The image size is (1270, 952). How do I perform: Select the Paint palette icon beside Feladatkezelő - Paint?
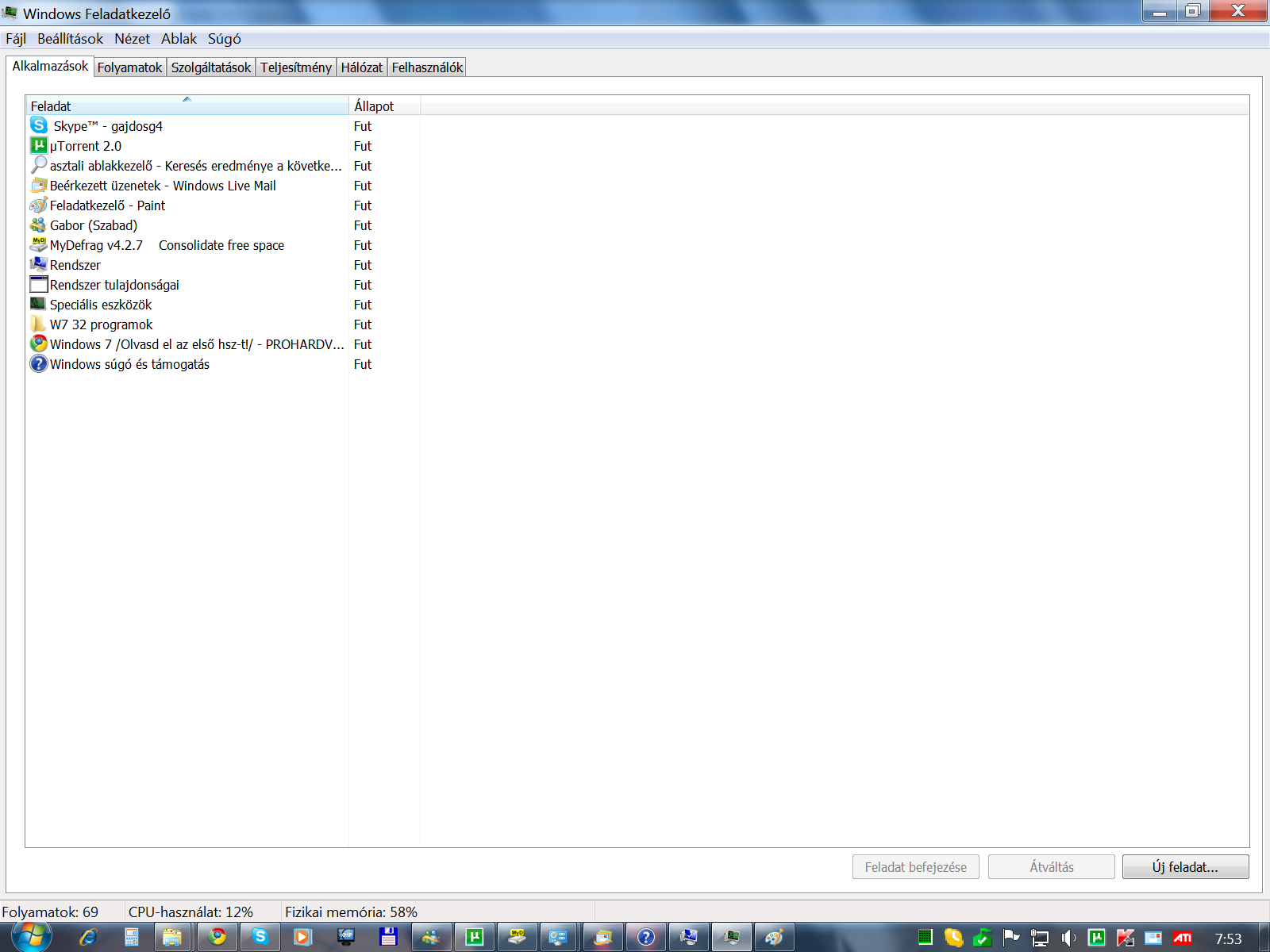pyautogui.click(x=39, y=205)
